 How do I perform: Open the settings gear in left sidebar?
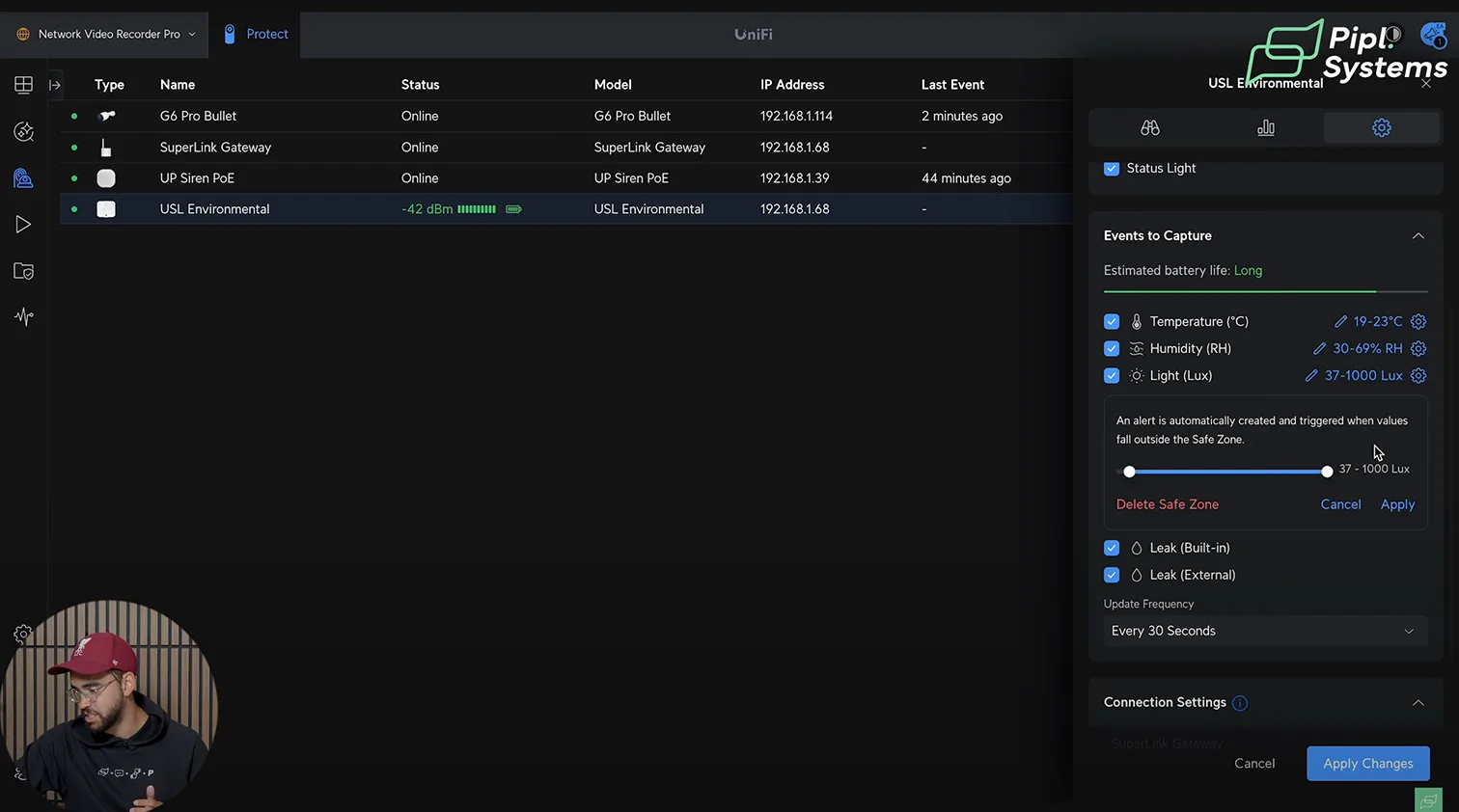tap(23, 634)
